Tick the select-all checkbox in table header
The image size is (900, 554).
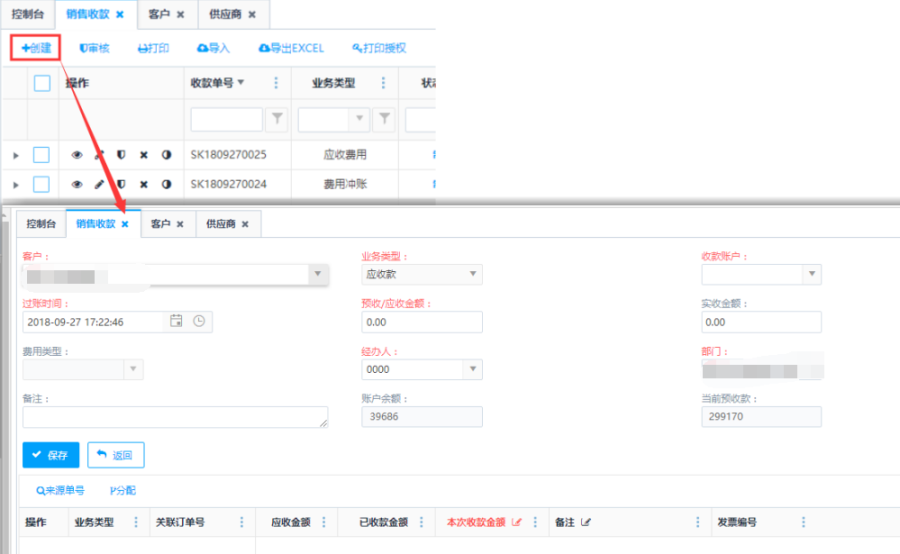(x=42, y=83)
